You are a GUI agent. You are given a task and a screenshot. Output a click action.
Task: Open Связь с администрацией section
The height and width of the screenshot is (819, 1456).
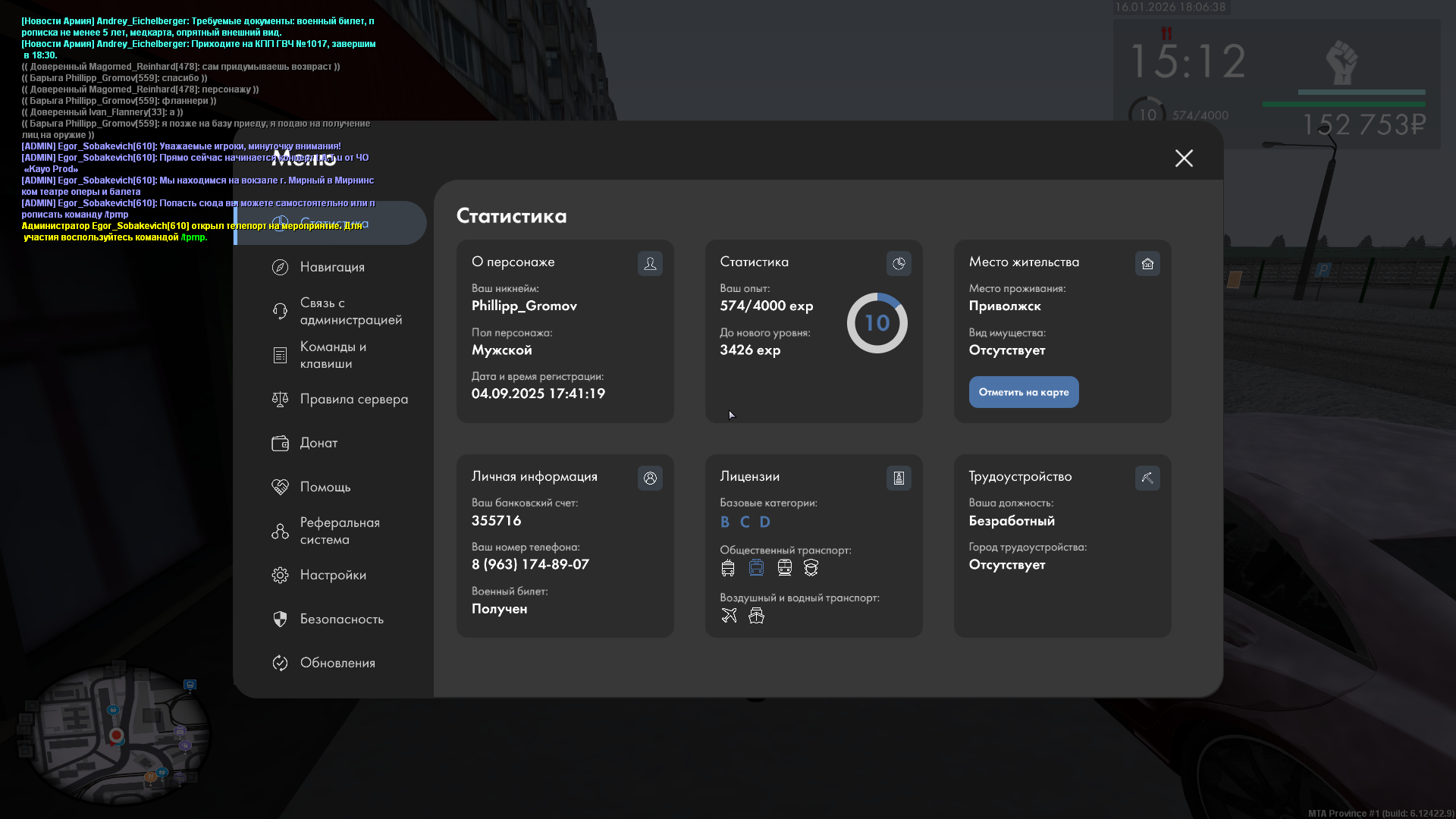[x=350, y=311]
